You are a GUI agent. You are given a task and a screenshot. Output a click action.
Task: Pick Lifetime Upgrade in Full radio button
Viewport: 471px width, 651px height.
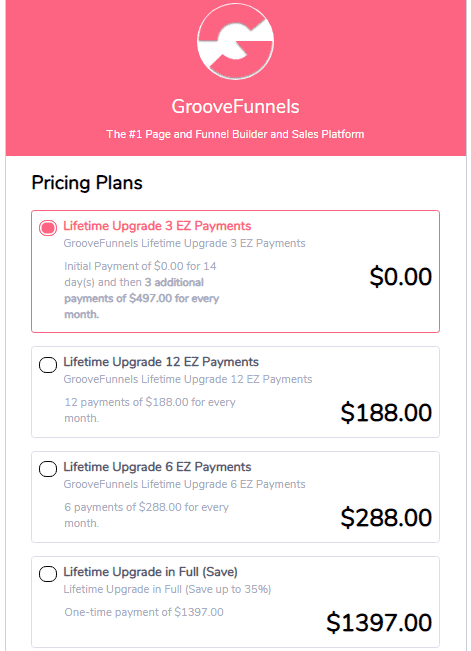[x=48, y=574]
